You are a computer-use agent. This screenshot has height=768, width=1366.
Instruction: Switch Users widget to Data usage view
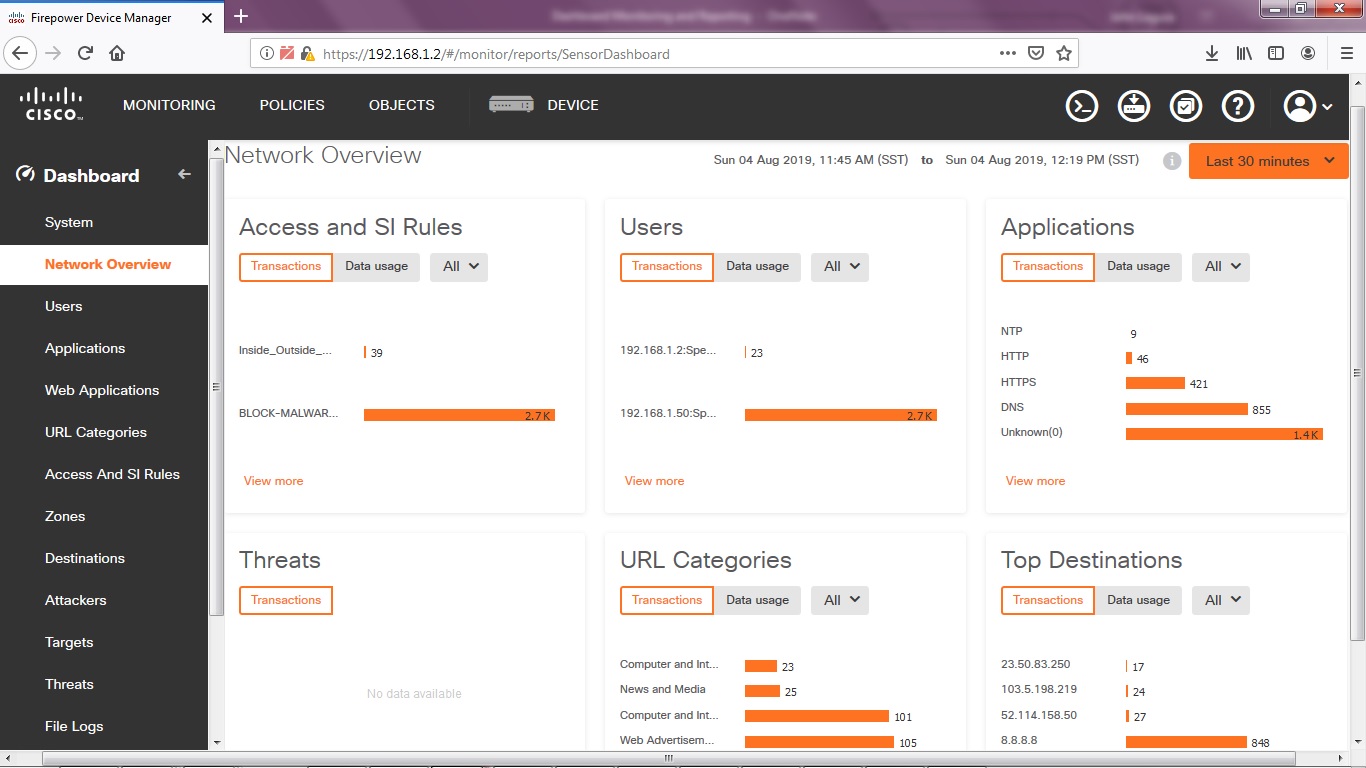[x=757, y=266]
